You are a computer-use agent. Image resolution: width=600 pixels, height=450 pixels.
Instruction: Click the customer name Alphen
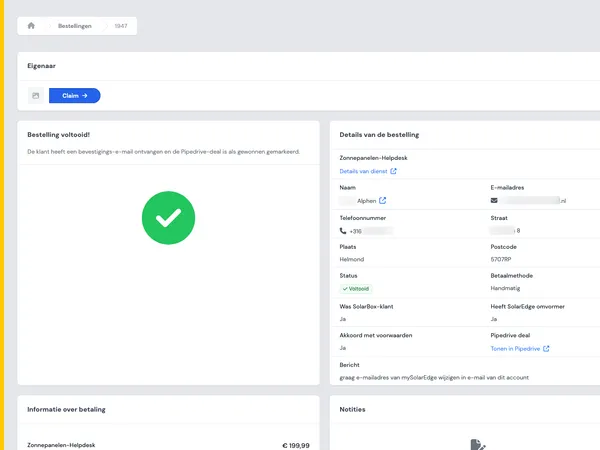[367, 201]
